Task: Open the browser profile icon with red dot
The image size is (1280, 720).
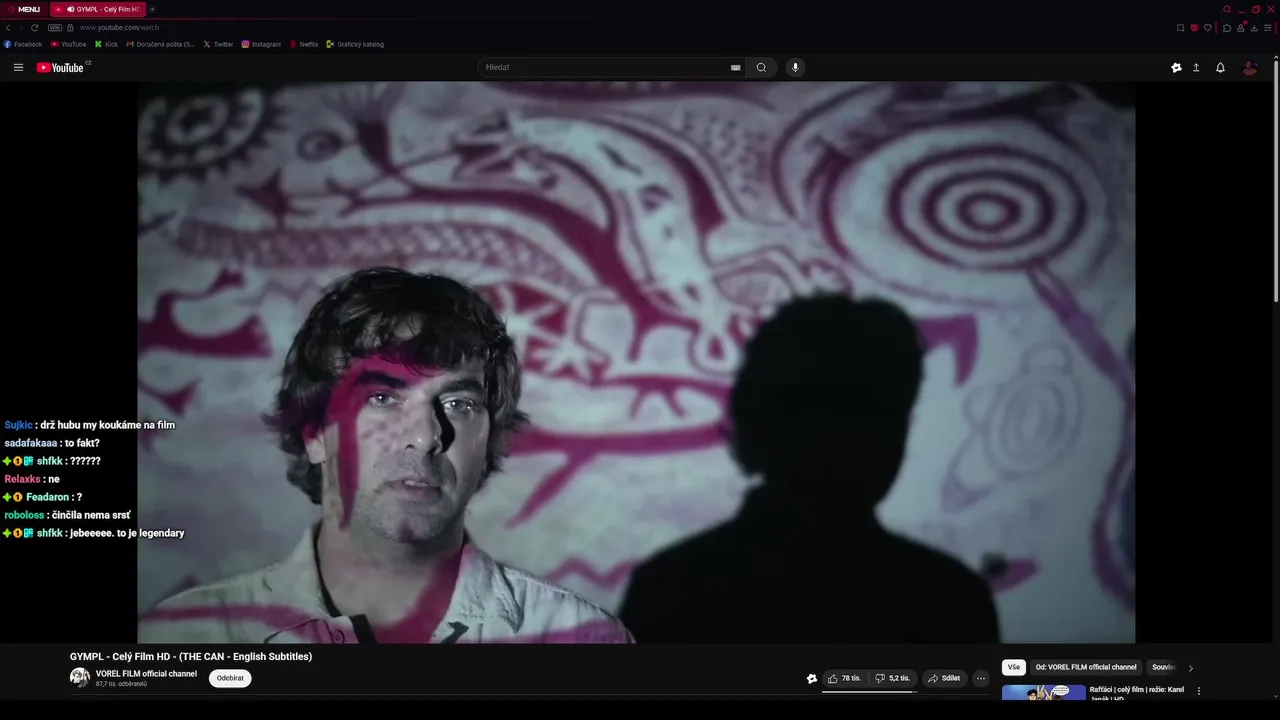Action: point(1241,27)
